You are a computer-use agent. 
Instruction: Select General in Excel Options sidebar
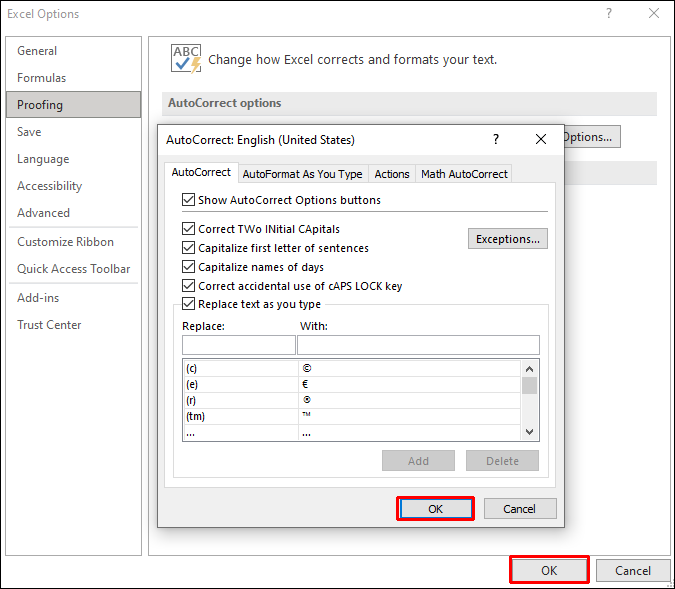(73, 51)
